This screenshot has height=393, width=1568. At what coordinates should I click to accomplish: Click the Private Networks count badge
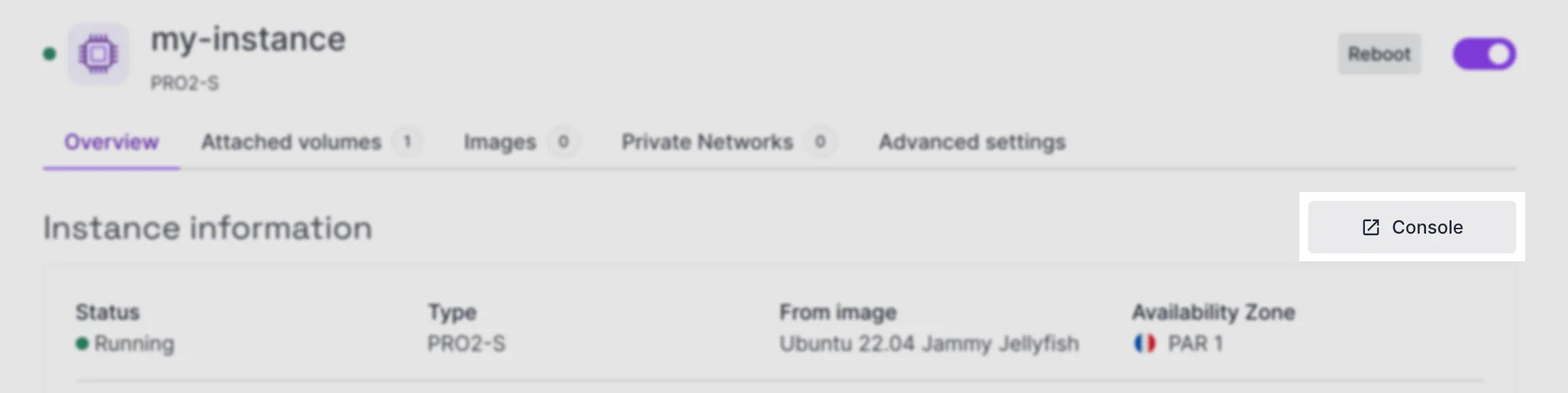[820, 142]
